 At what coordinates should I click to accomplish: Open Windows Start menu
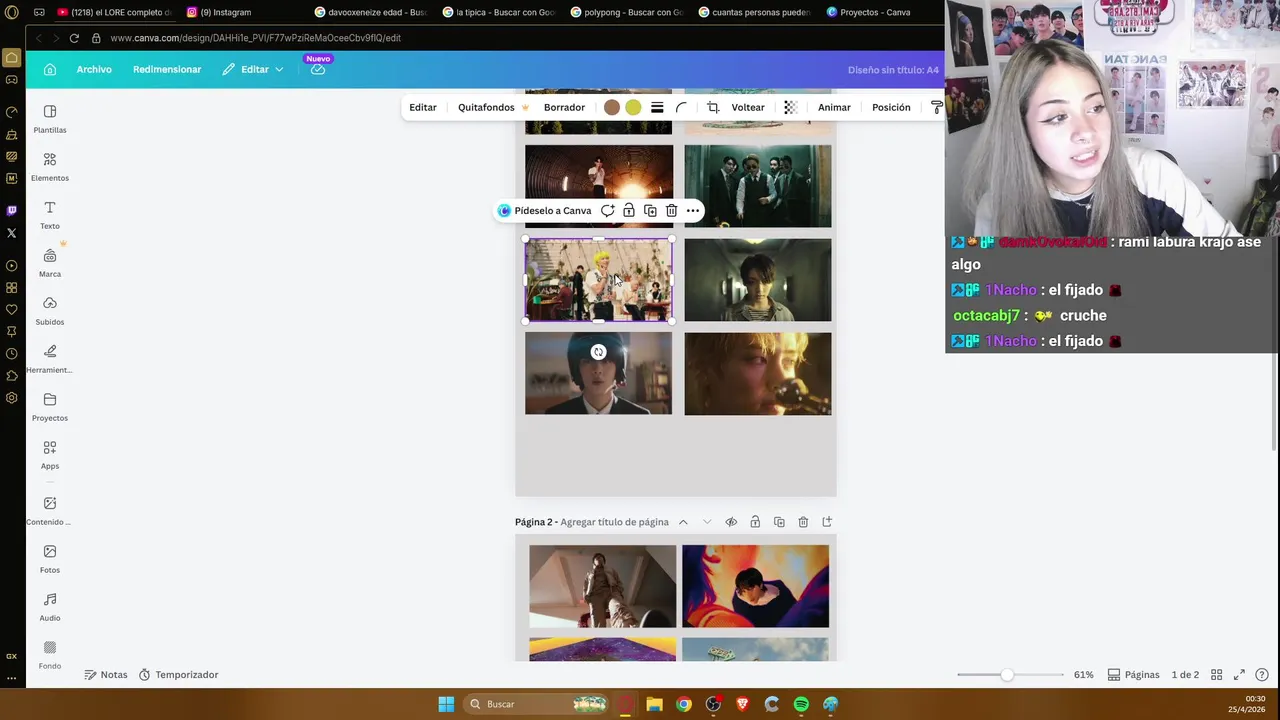pyautogui.click(x=446, y=704)
